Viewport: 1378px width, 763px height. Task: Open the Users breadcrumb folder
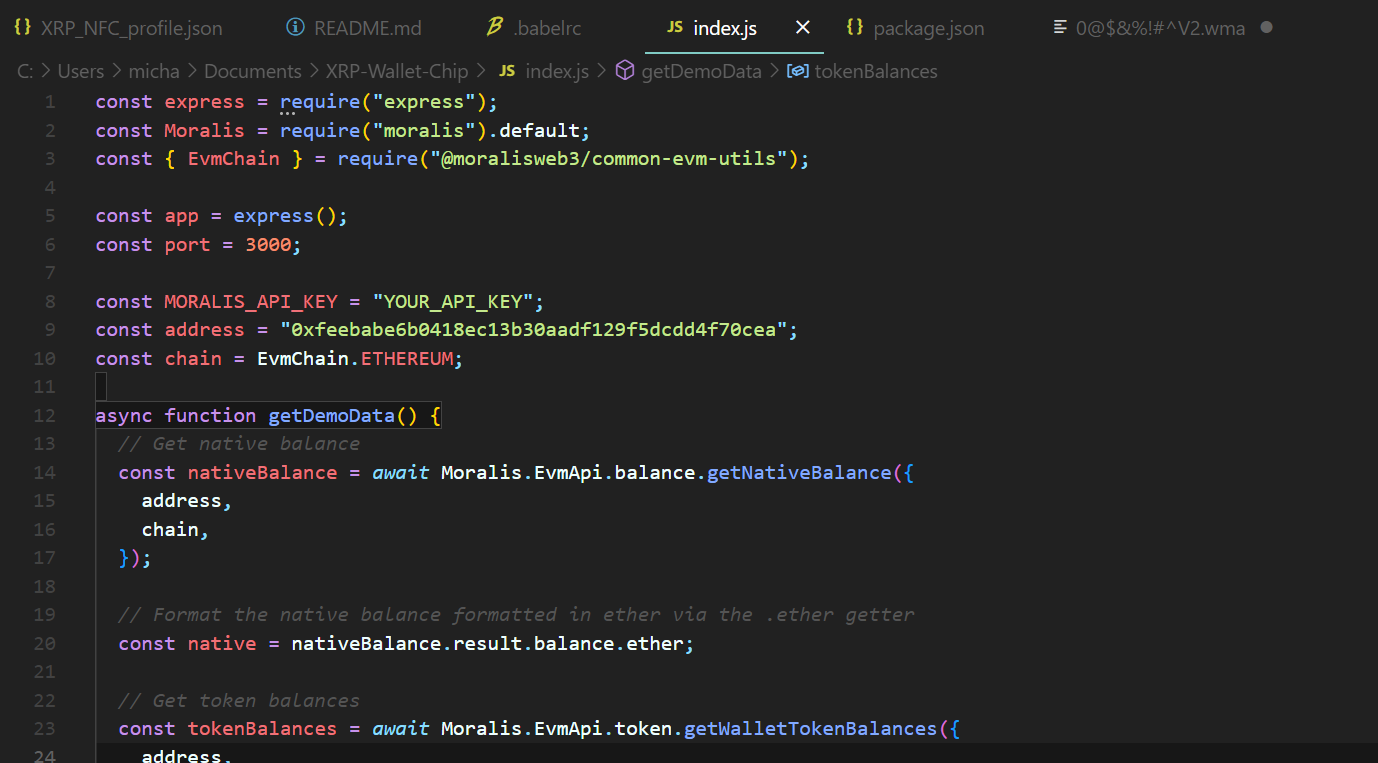point(81,71)
